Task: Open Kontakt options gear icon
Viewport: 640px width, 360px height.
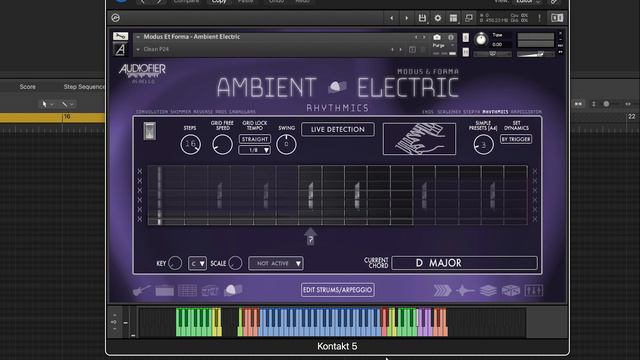Action: [438, 18]
